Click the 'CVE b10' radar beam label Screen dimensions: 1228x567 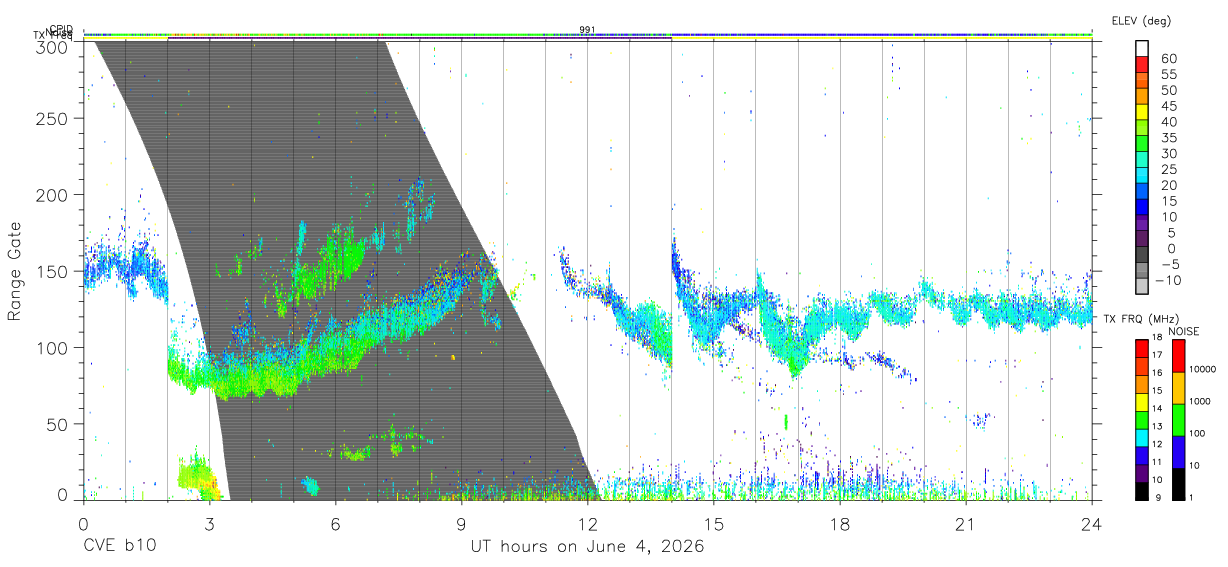[x=119, y=546]
